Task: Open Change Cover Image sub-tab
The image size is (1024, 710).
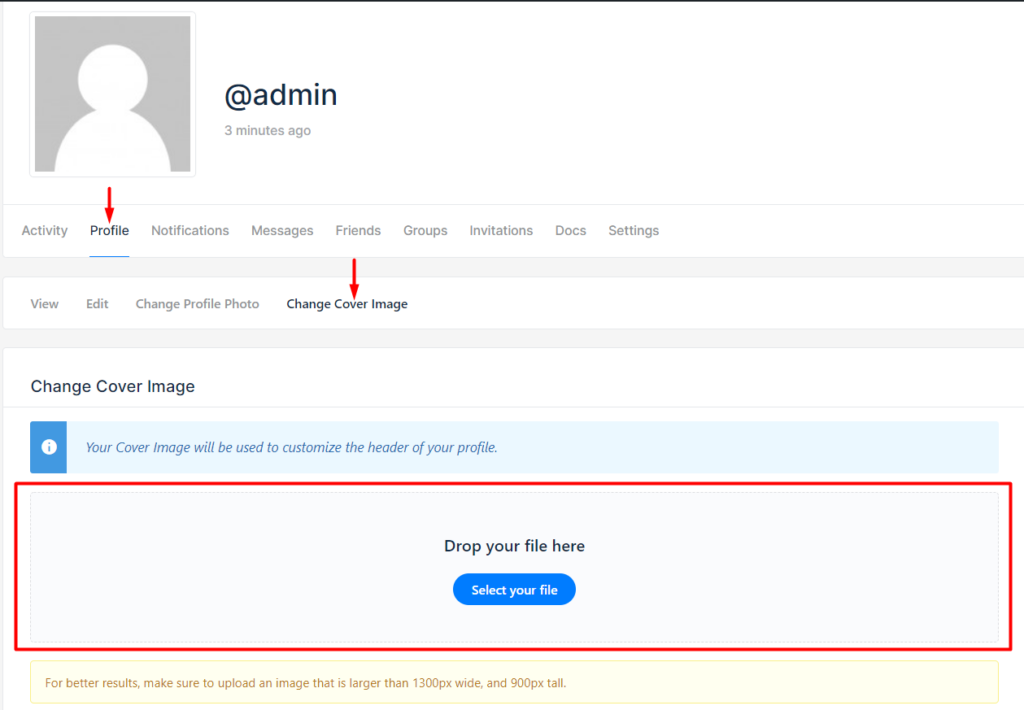Action: pos(347,304)
